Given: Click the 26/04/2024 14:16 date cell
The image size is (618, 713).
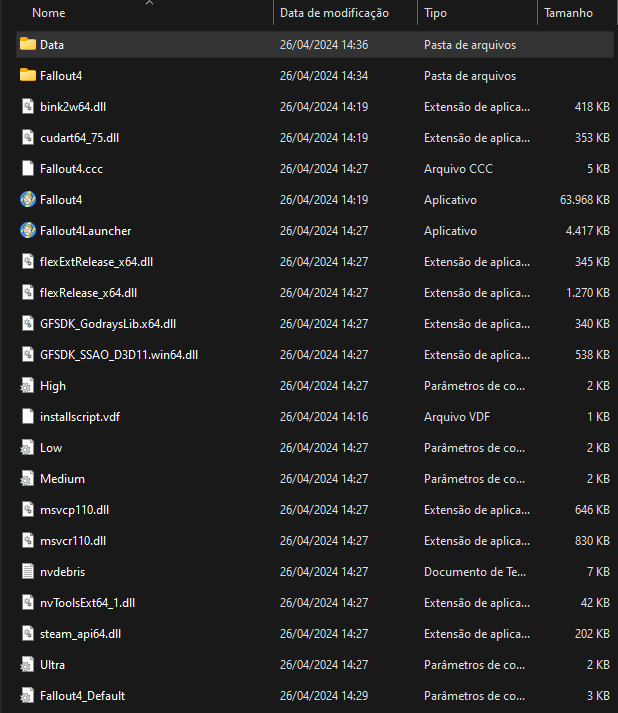Looking at the screenshot, I should click(x=324, y=417).
